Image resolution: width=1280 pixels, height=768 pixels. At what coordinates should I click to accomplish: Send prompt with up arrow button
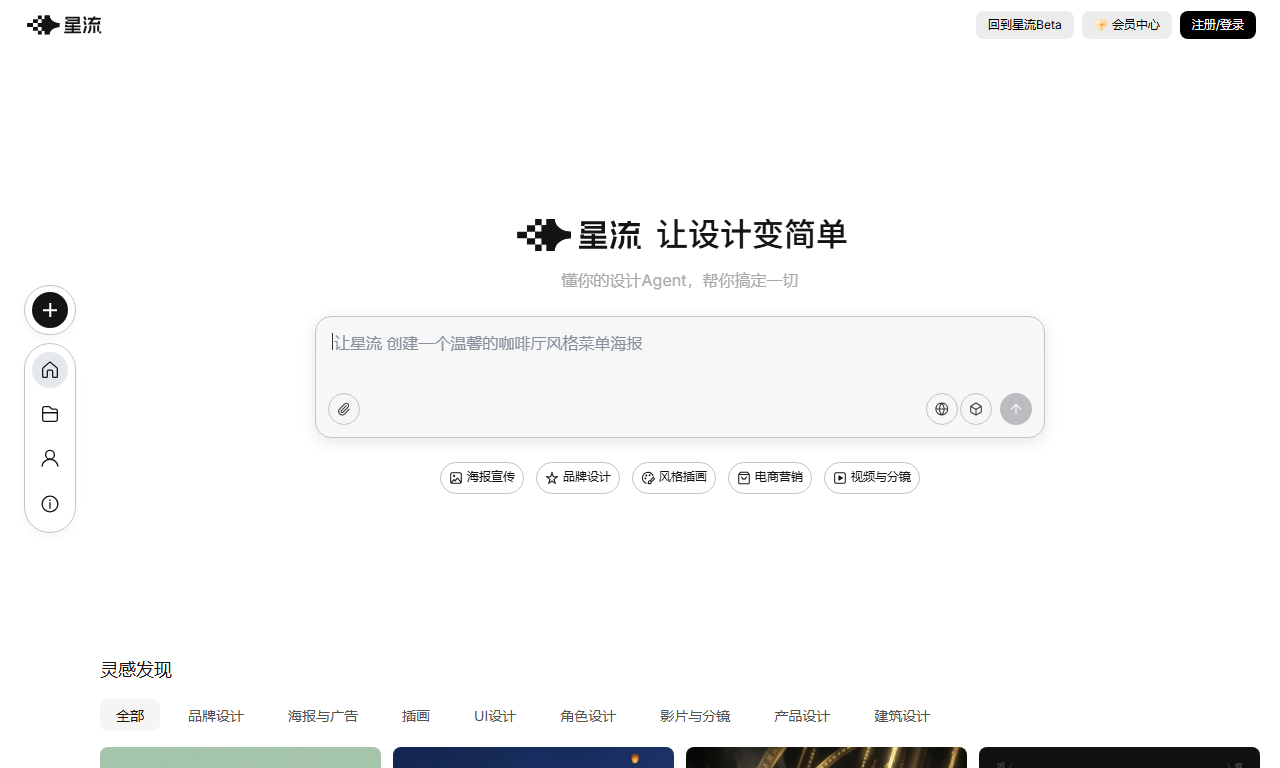[x=1016, y=409]
